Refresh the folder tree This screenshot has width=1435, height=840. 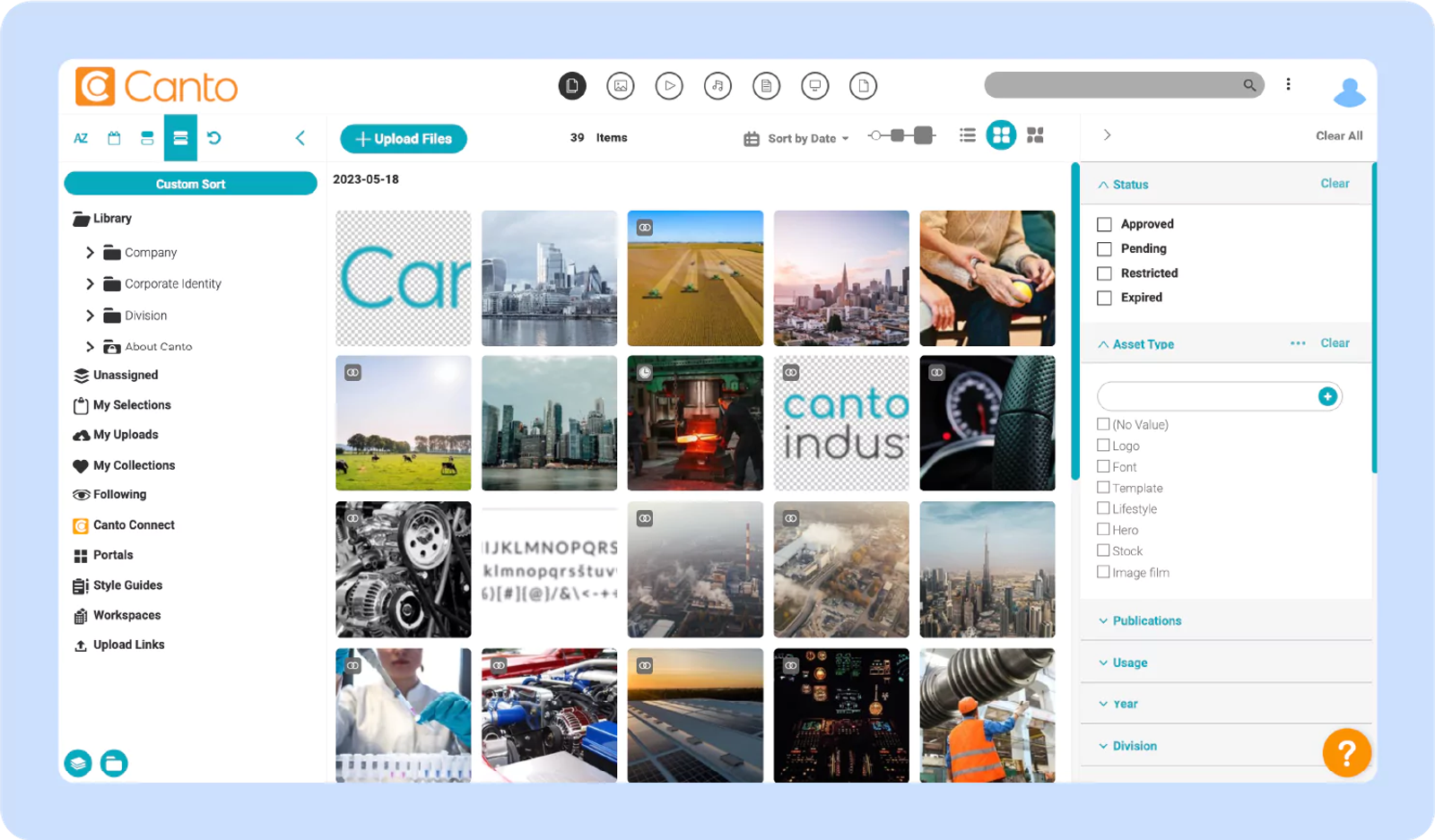coord(213,138)
